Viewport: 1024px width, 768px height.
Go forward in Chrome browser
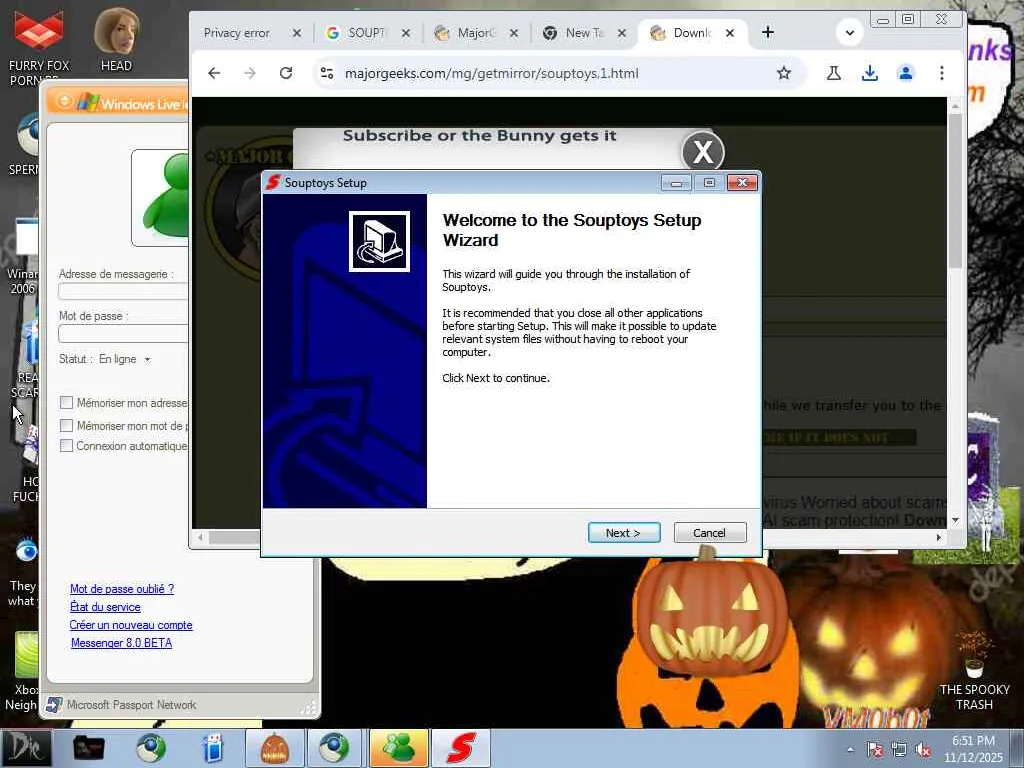point(249,73)
